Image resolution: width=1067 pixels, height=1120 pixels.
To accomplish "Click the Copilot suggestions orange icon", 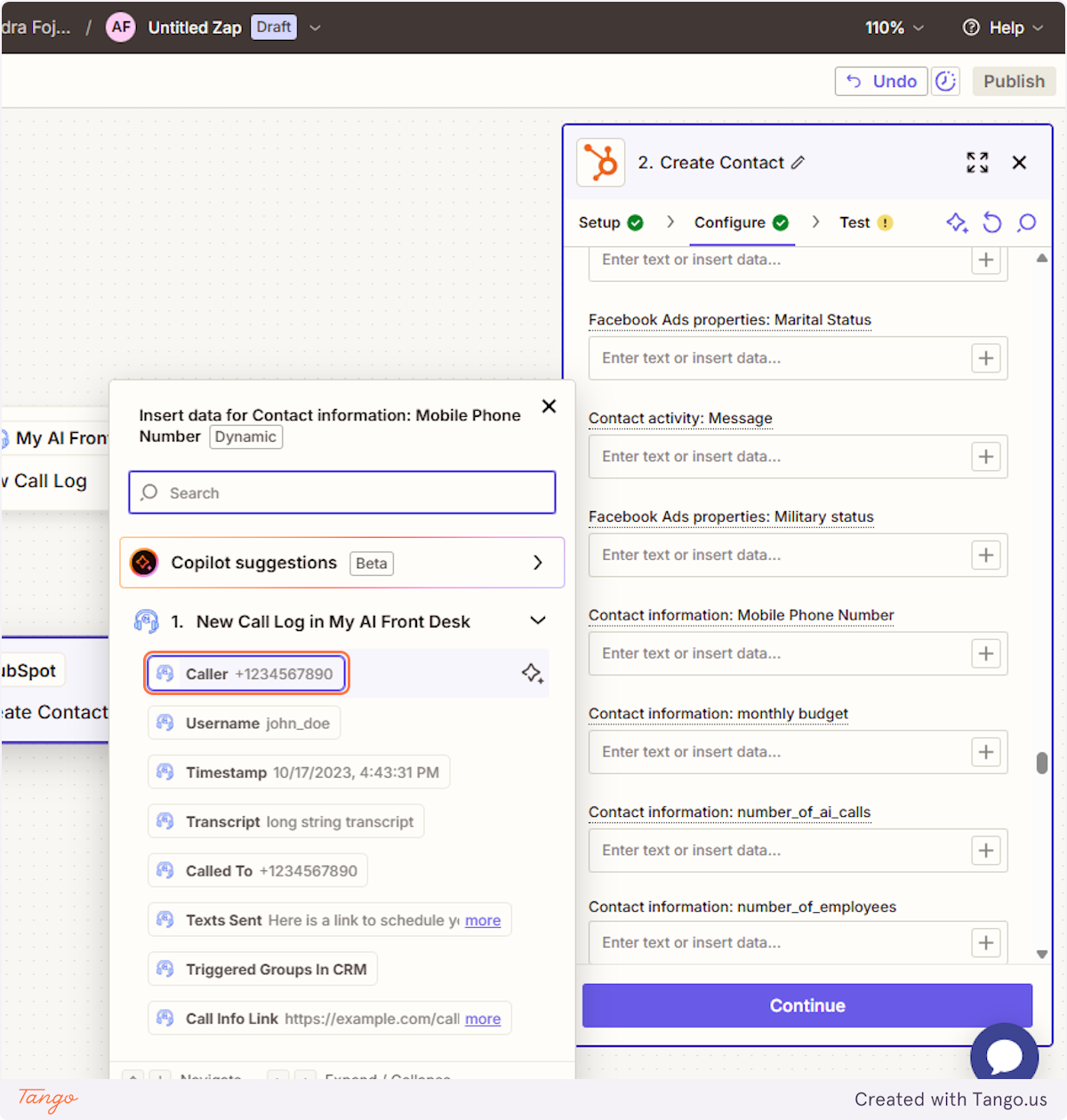I will (x=144, y=563).
